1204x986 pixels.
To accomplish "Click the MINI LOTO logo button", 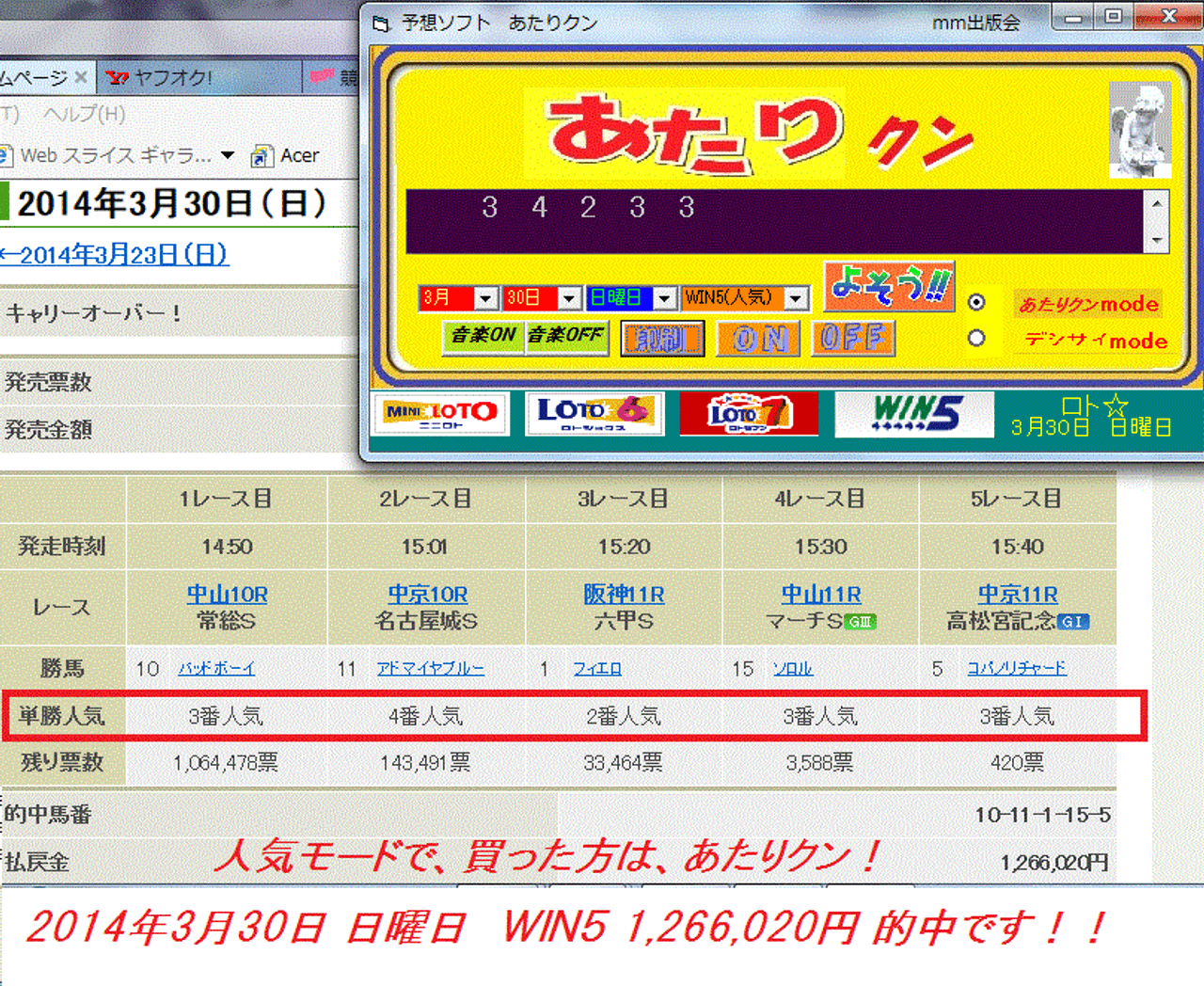I will 441,413.
